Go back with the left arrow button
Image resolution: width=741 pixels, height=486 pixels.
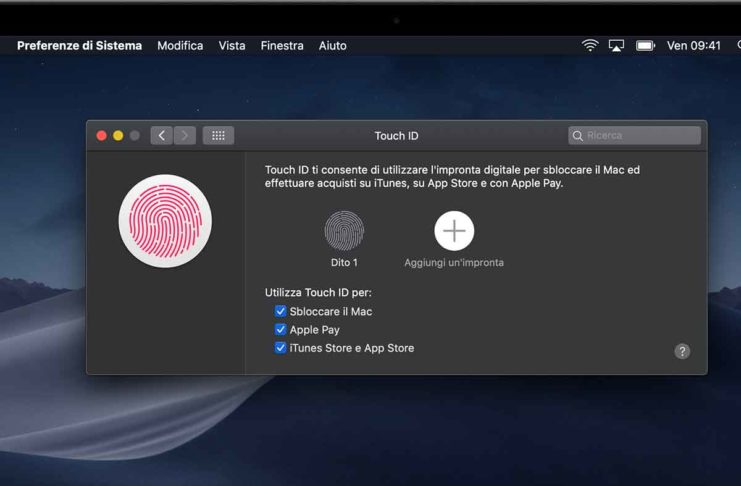pos(162,136)
